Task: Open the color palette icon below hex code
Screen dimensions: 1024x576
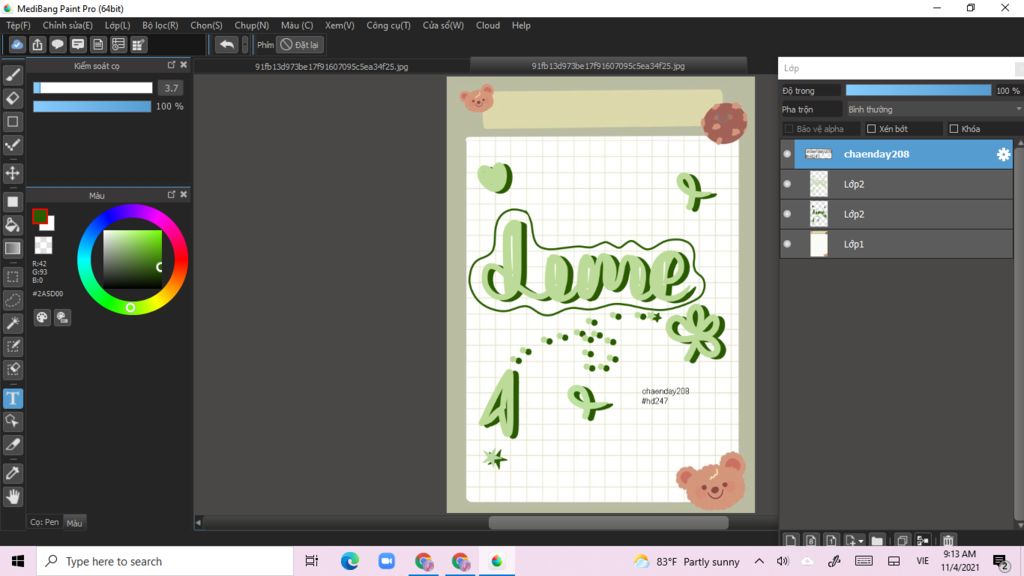Action: tap(42, 317)
